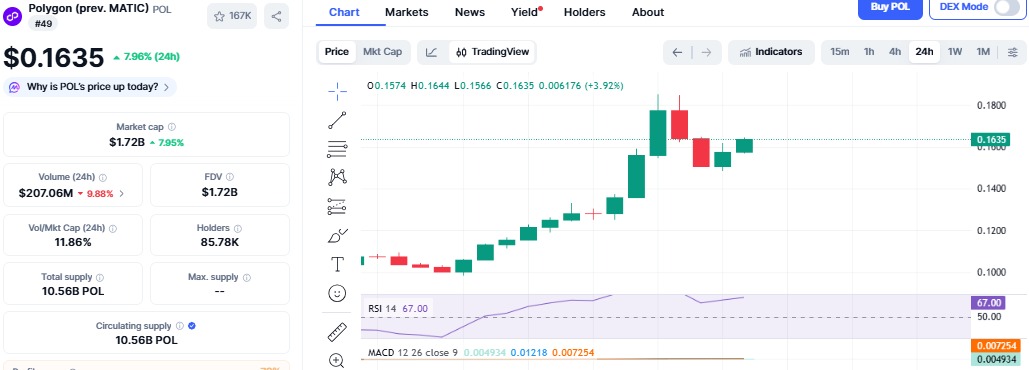
Task: Redo chart action with right arrow
Action: (x=706, y=52)
